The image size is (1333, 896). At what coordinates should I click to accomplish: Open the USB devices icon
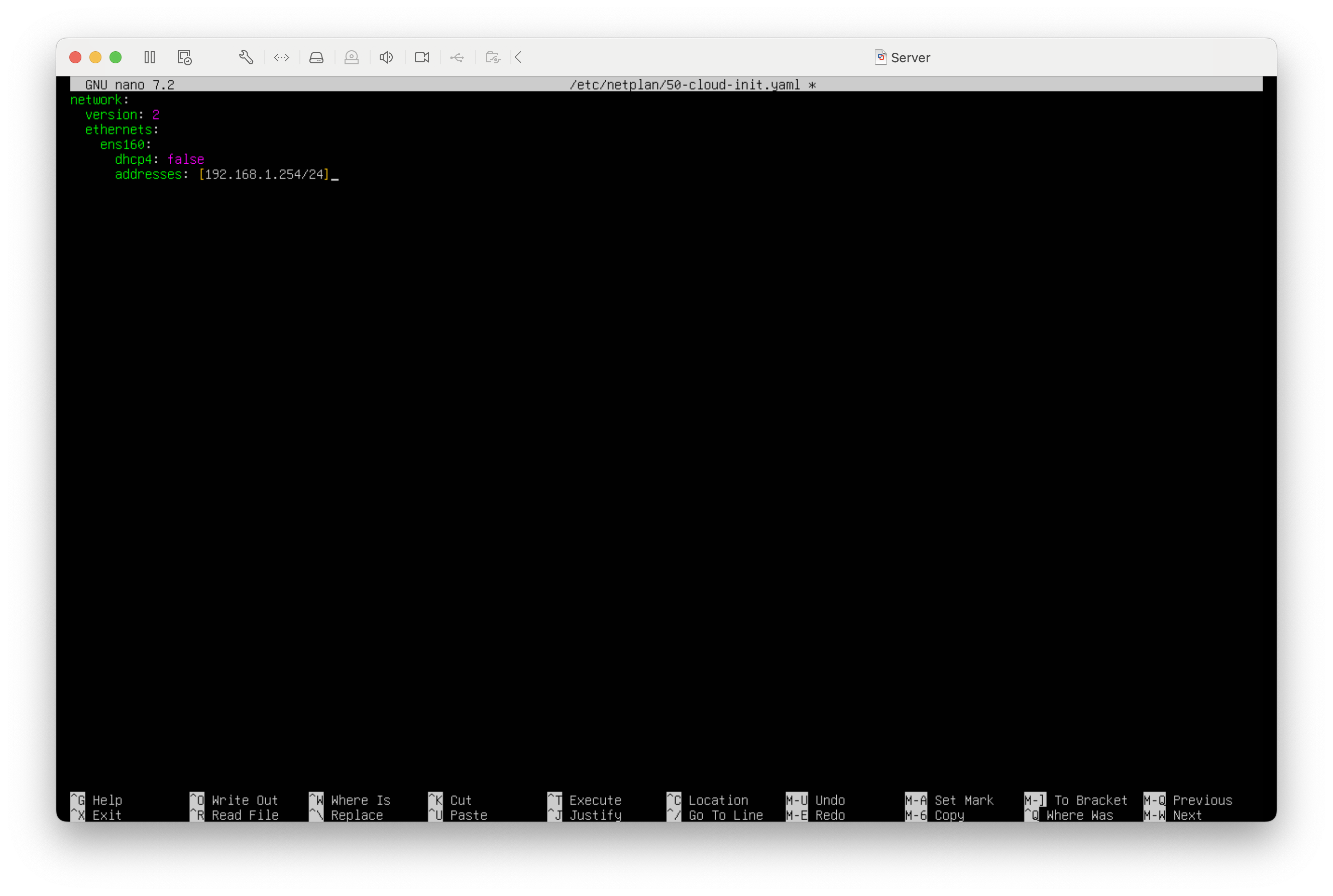457,57
